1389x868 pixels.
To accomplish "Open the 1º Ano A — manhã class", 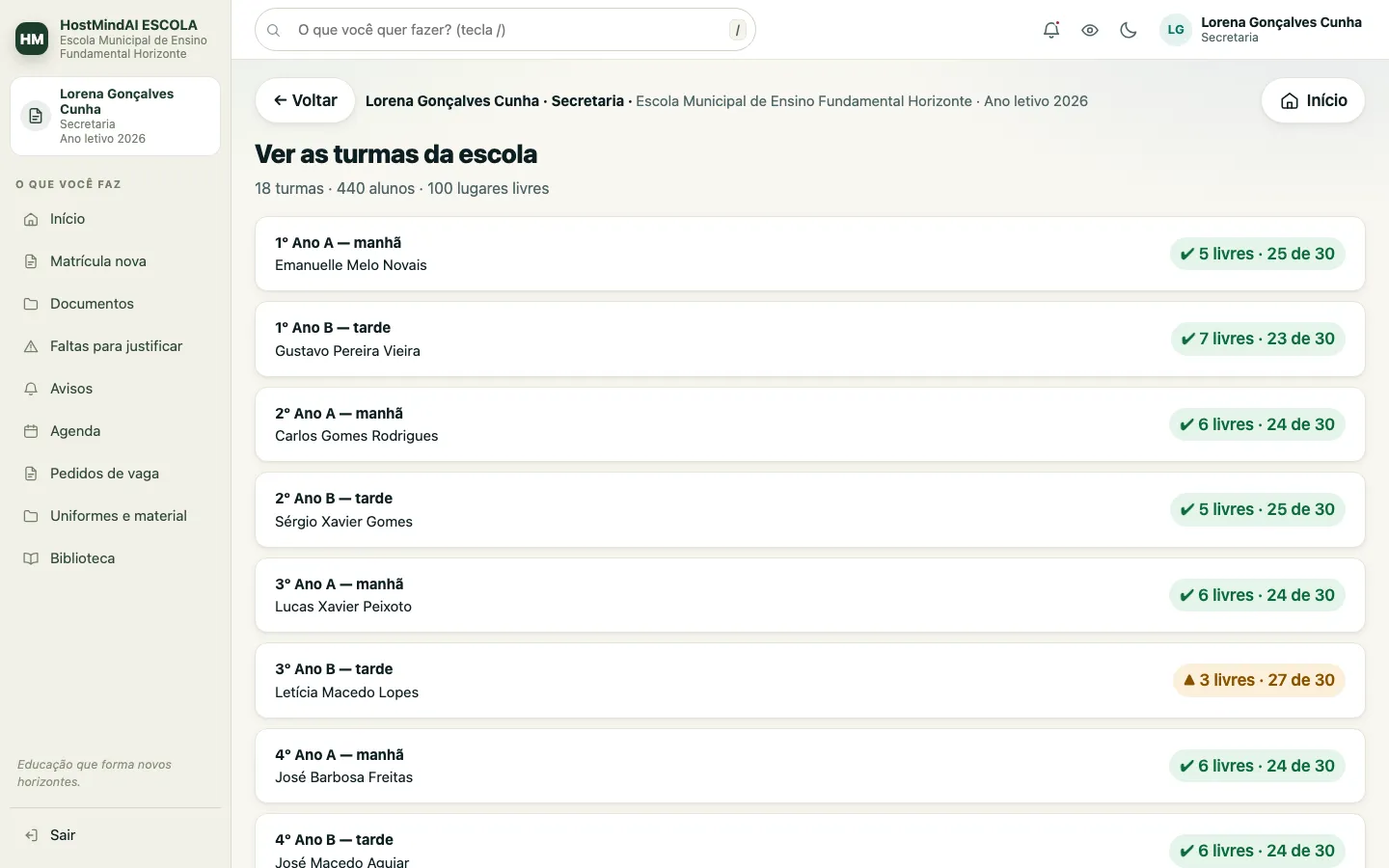I will [x=810, y=254].
